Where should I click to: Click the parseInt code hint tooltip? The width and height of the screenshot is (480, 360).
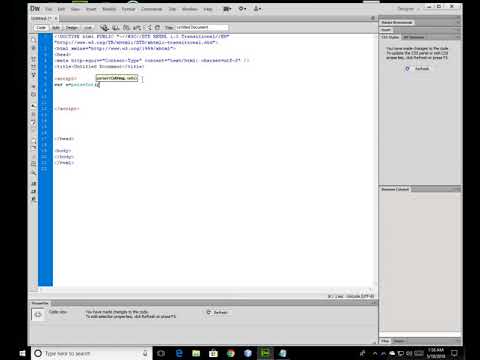click(117, 78)
